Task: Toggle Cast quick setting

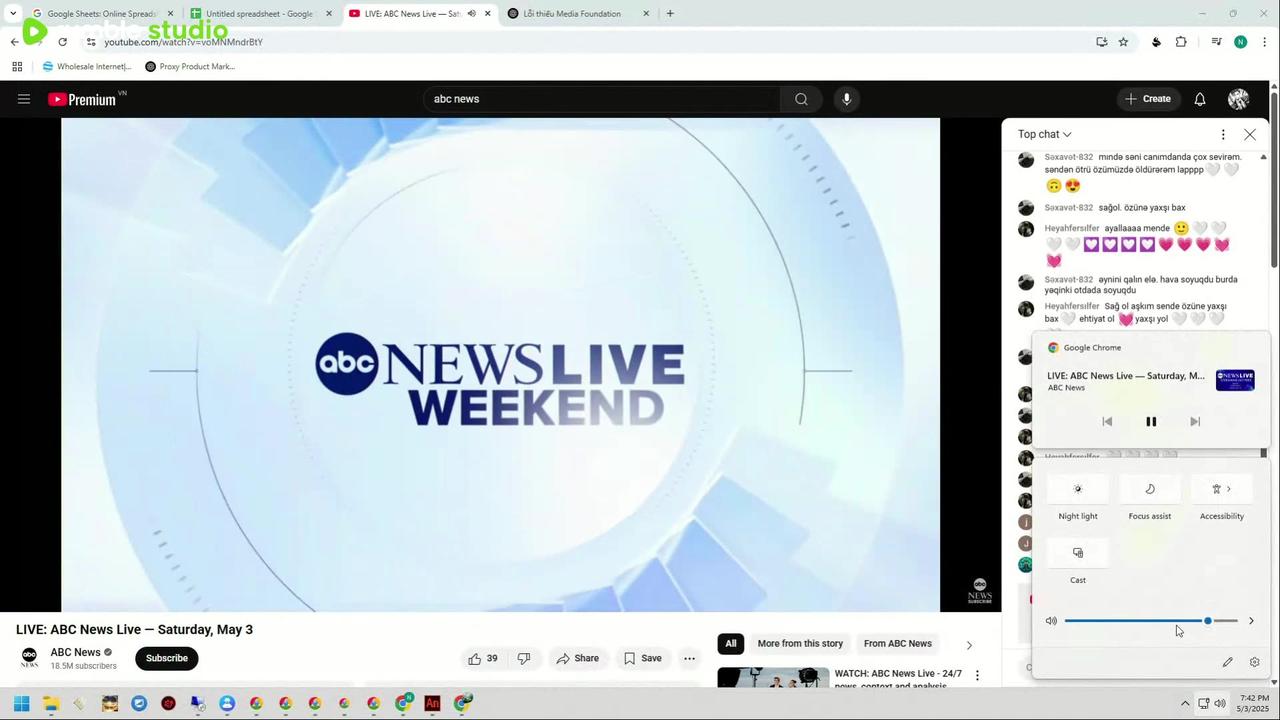Action: 1078,553
